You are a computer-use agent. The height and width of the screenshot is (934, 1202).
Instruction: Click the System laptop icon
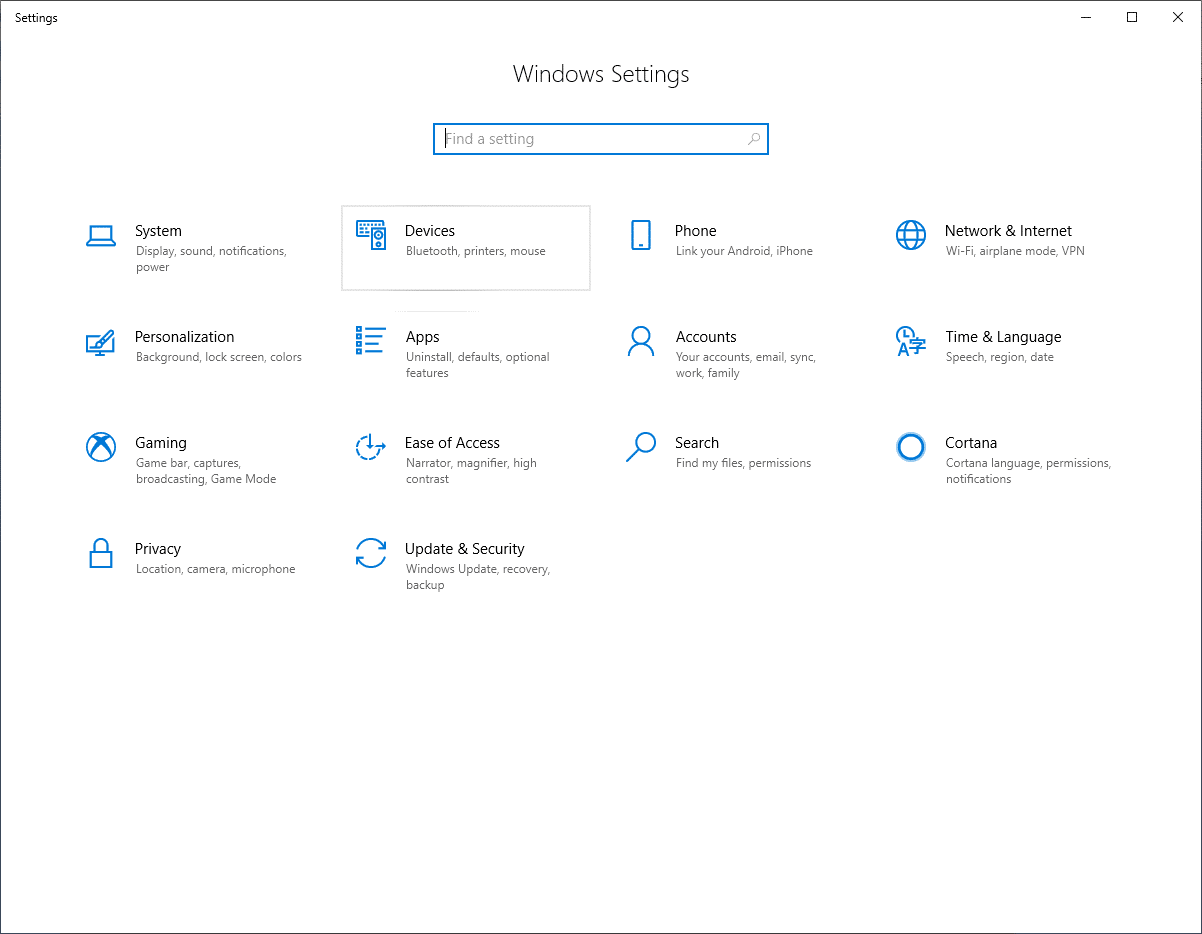coord(101,235)
